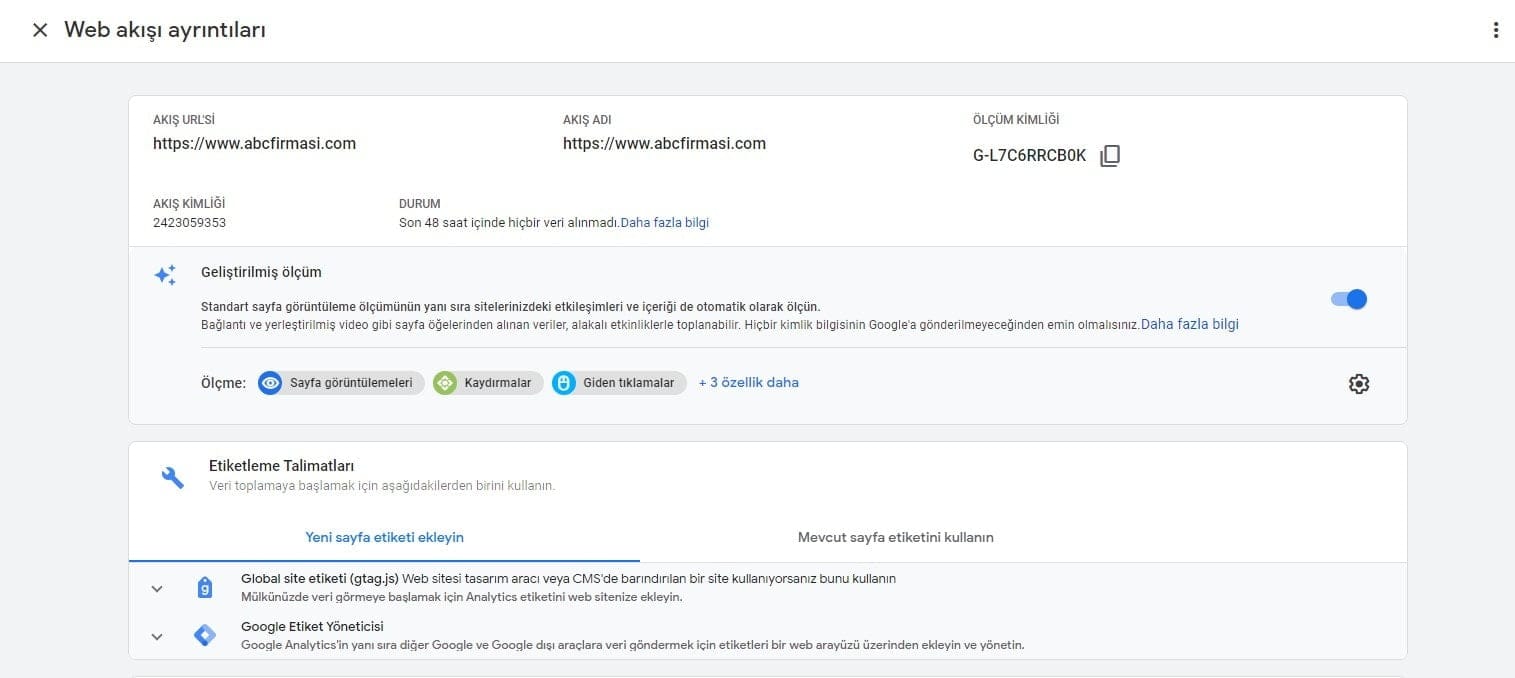Close the Web akışı ayrıntıları panel
This screenshot has width=1515, height=678.
[x=40, y=30]
